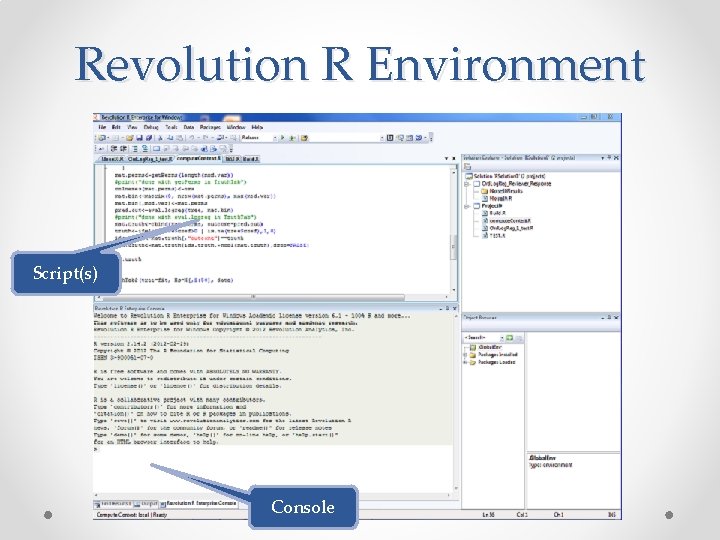Select the Solution root node
The height and width of the screenshot is (540, 720).
tap(506, 176)
